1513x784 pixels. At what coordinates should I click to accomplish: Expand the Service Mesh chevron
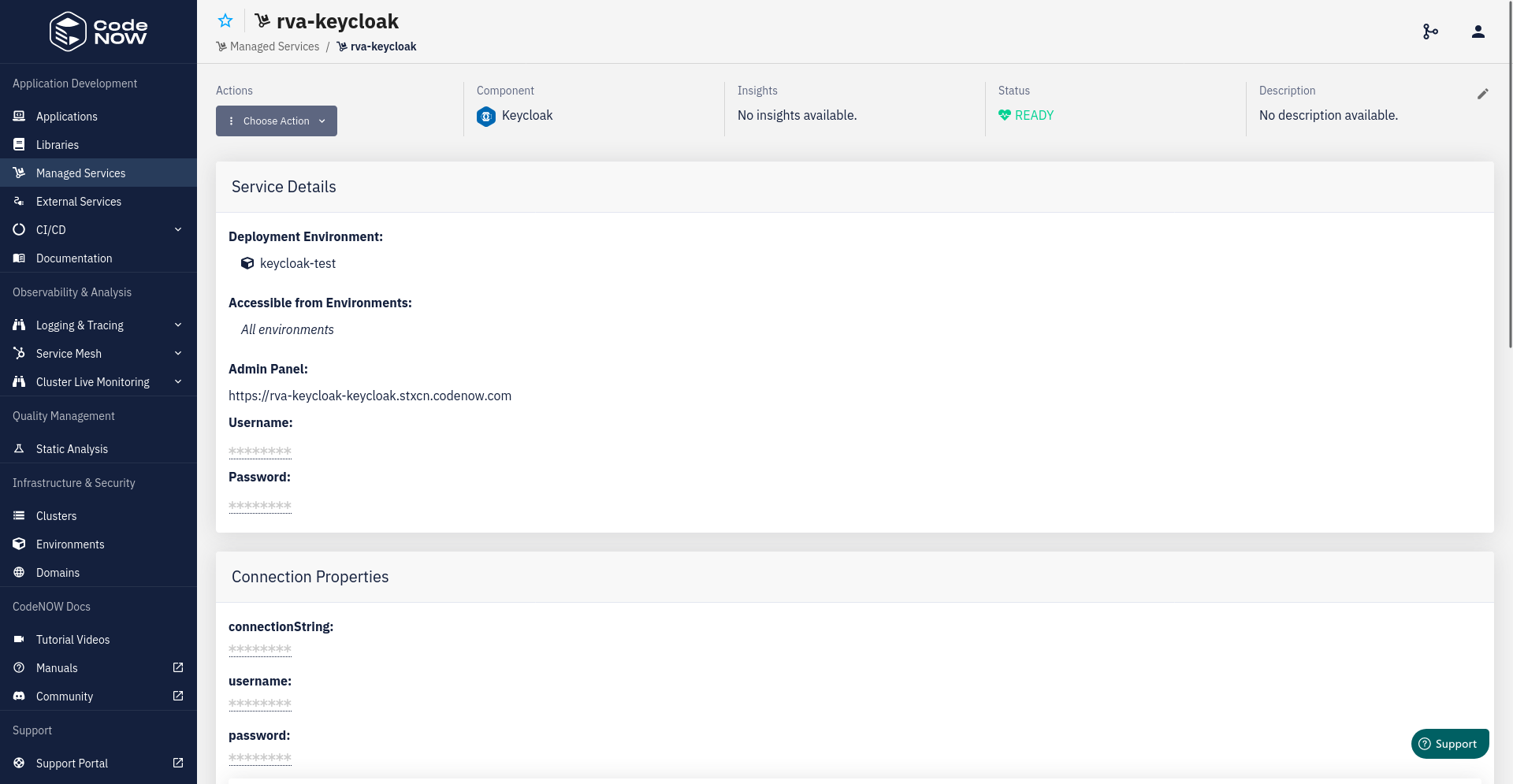178,353
